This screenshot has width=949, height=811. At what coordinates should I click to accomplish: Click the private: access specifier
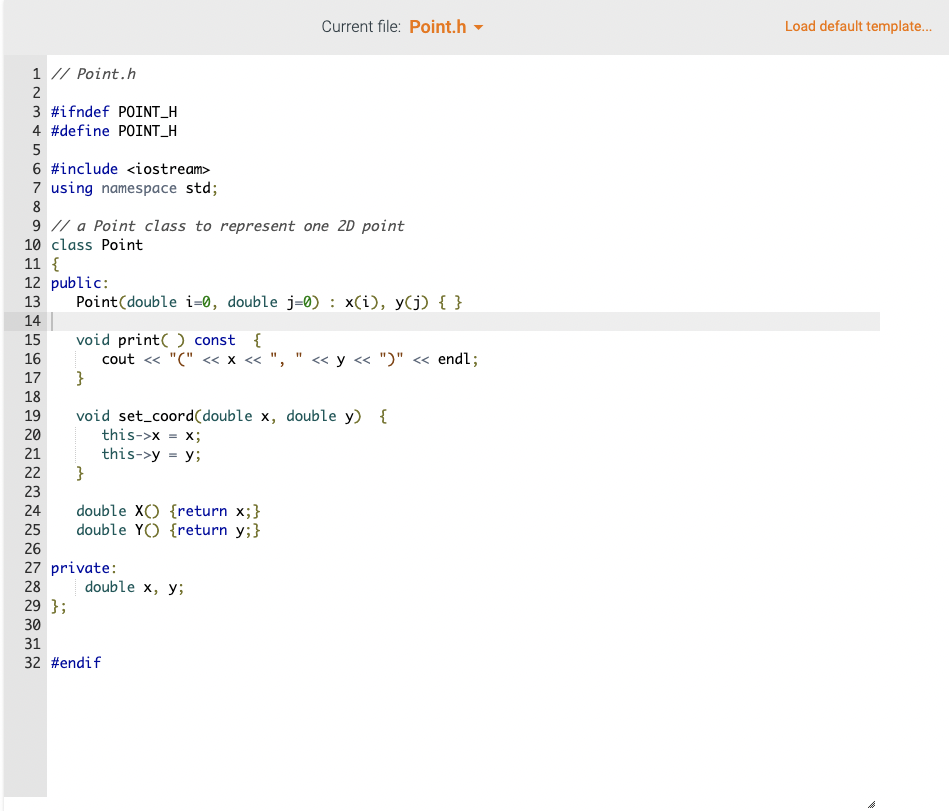point(82,567)
